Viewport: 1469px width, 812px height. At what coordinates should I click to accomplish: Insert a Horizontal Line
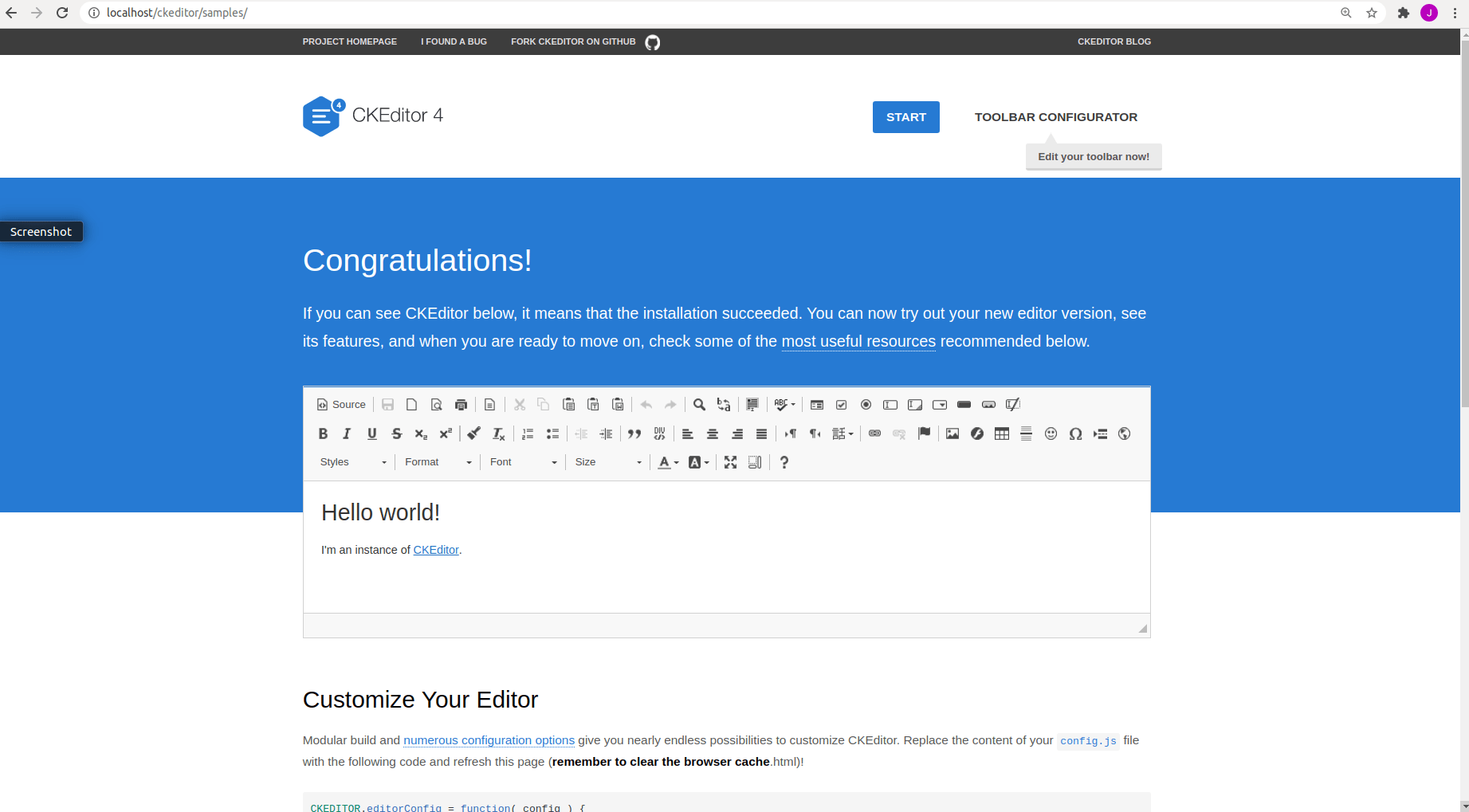1027,433
